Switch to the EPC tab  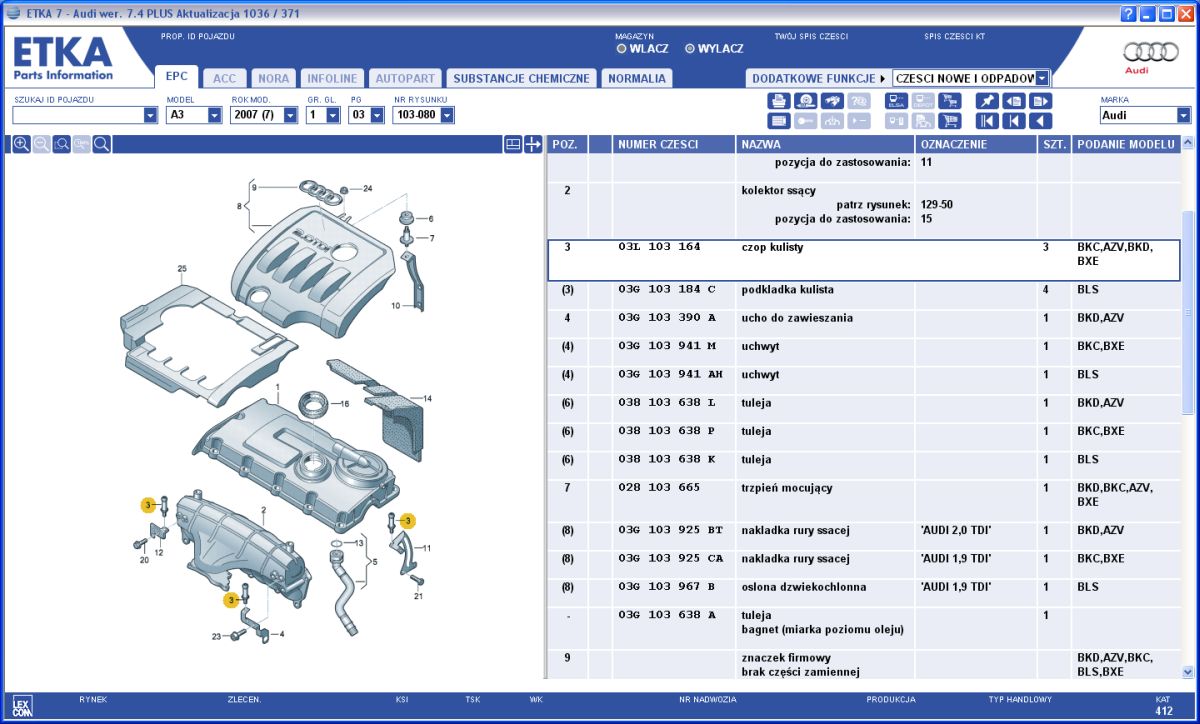point(176,76)
